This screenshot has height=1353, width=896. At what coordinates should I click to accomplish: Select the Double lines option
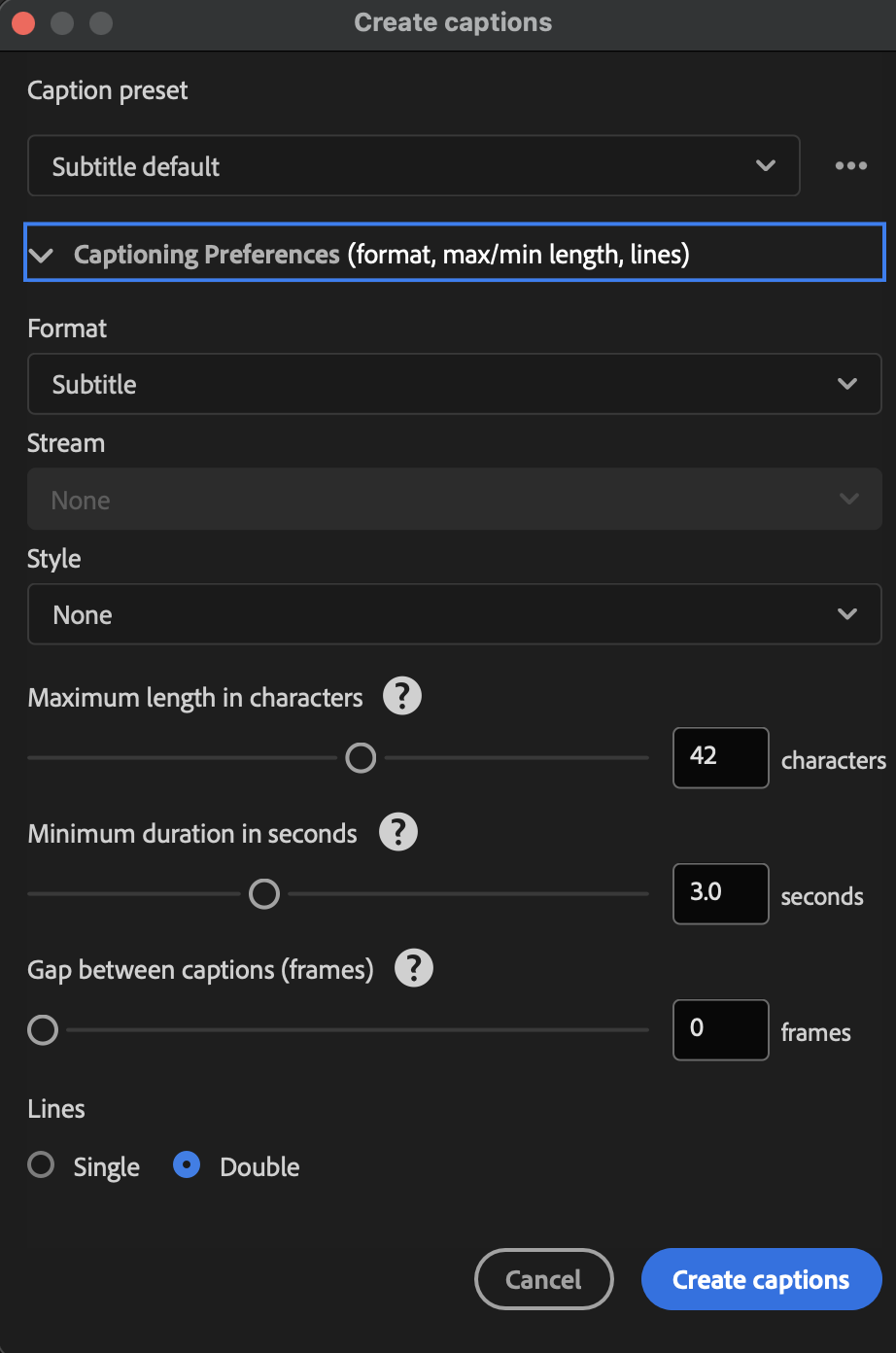(186, 1165)
